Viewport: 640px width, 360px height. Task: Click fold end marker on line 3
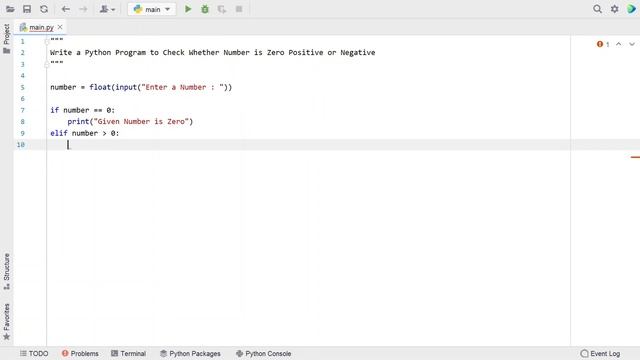(47, 64)
